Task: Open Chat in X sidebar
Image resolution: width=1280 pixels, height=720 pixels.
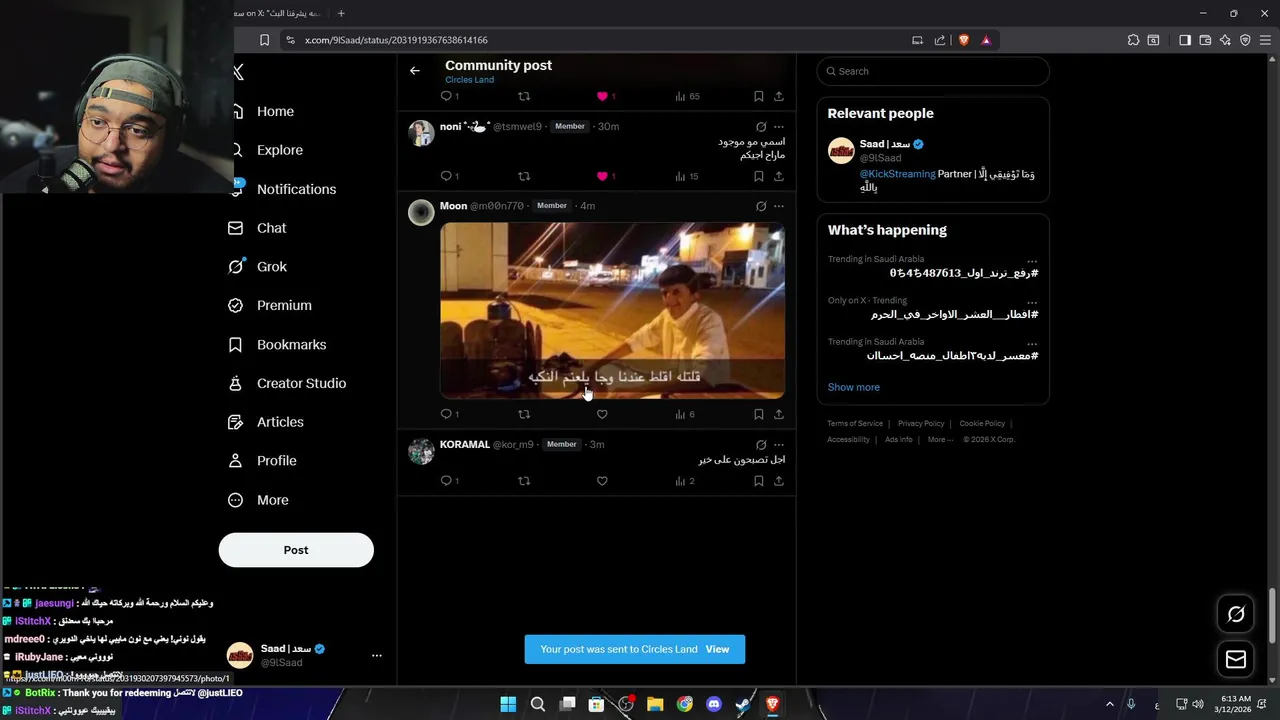Action: click(271, 228)
